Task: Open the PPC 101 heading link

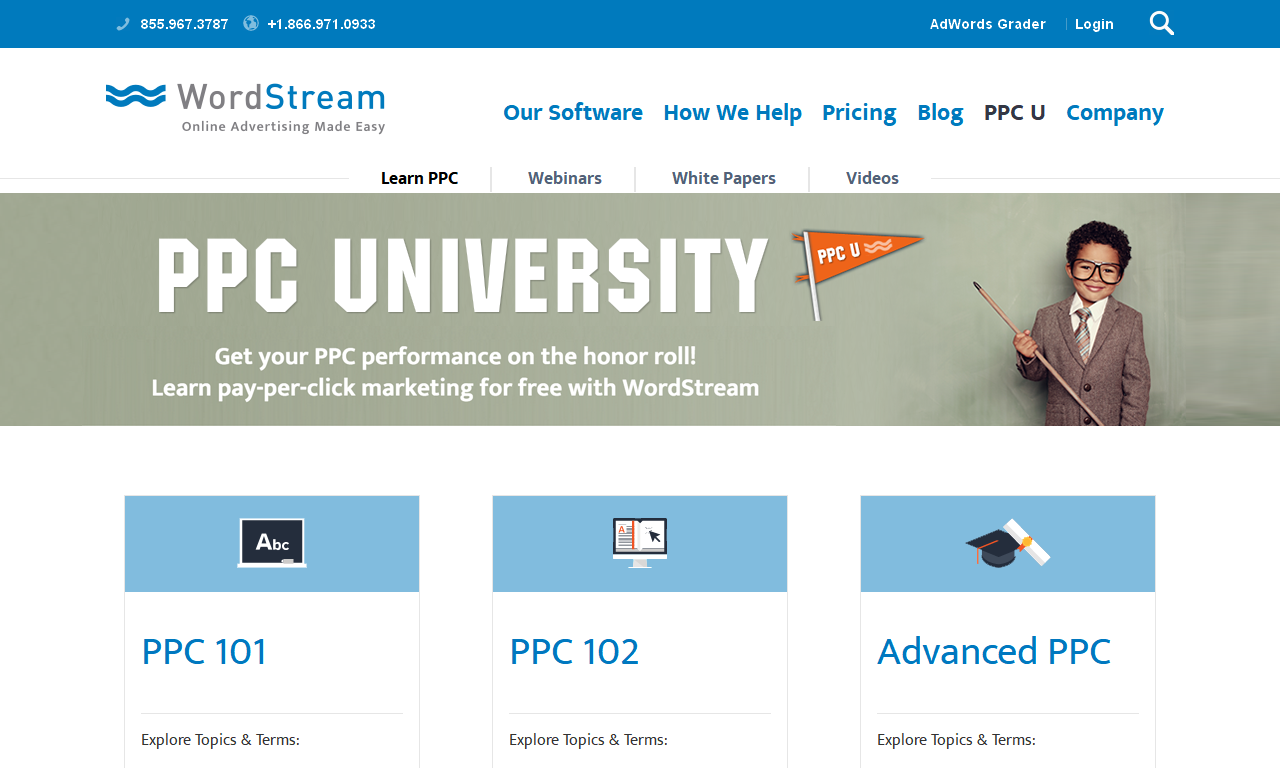Action: pos(204,652)
